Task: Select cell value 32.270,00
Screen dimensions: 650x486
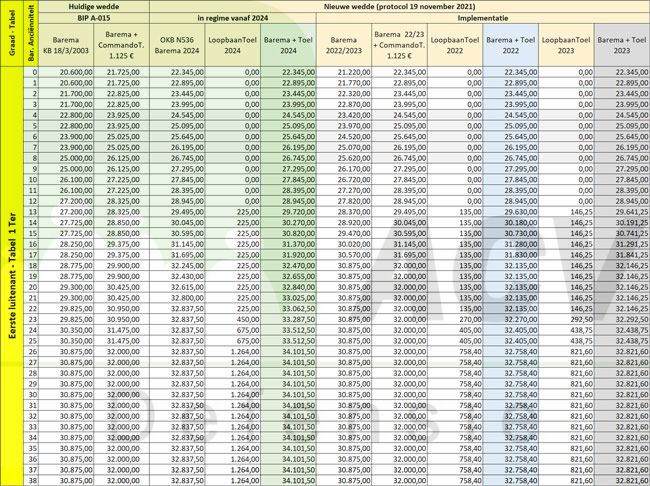Action: coord(521,320)
